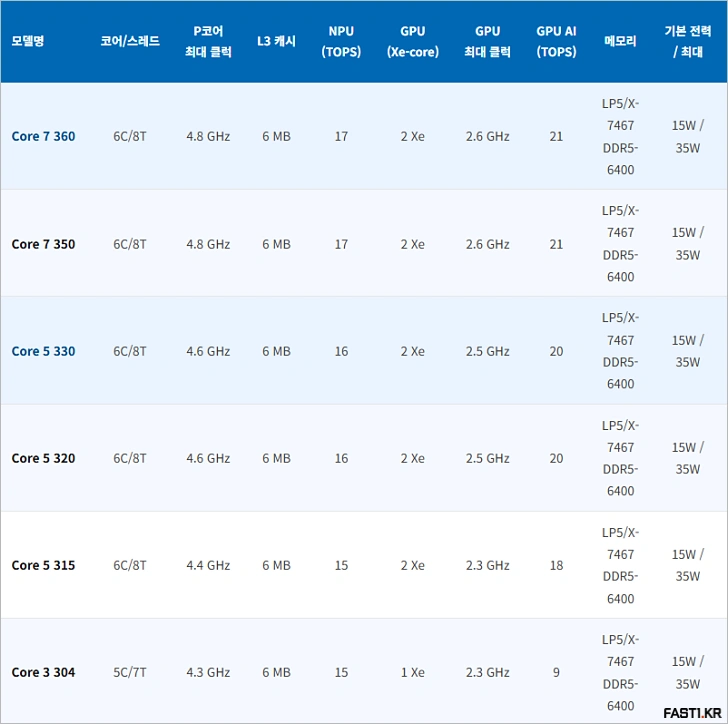Click the 기본 전력 / 최대 header

point(688,41)
